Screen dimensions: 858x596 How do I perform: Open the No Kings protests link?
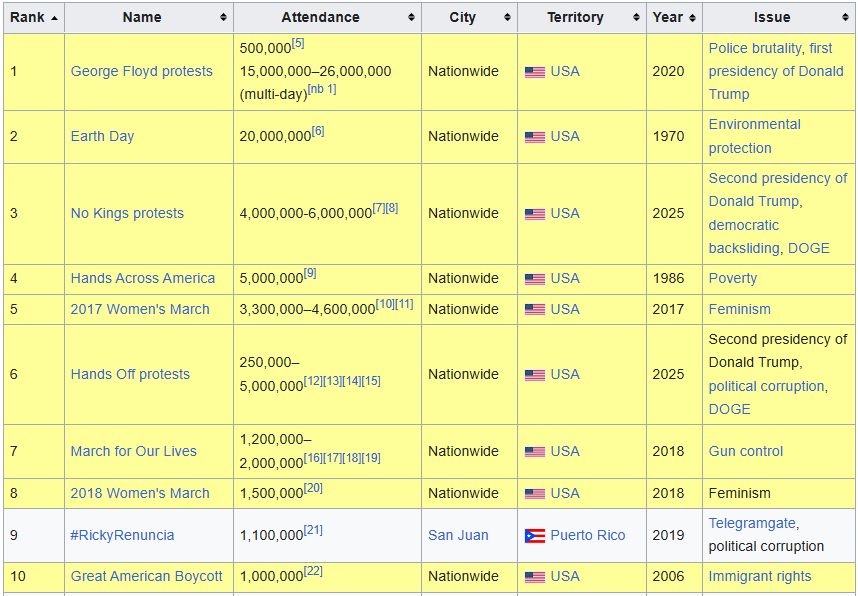[127, 213]
